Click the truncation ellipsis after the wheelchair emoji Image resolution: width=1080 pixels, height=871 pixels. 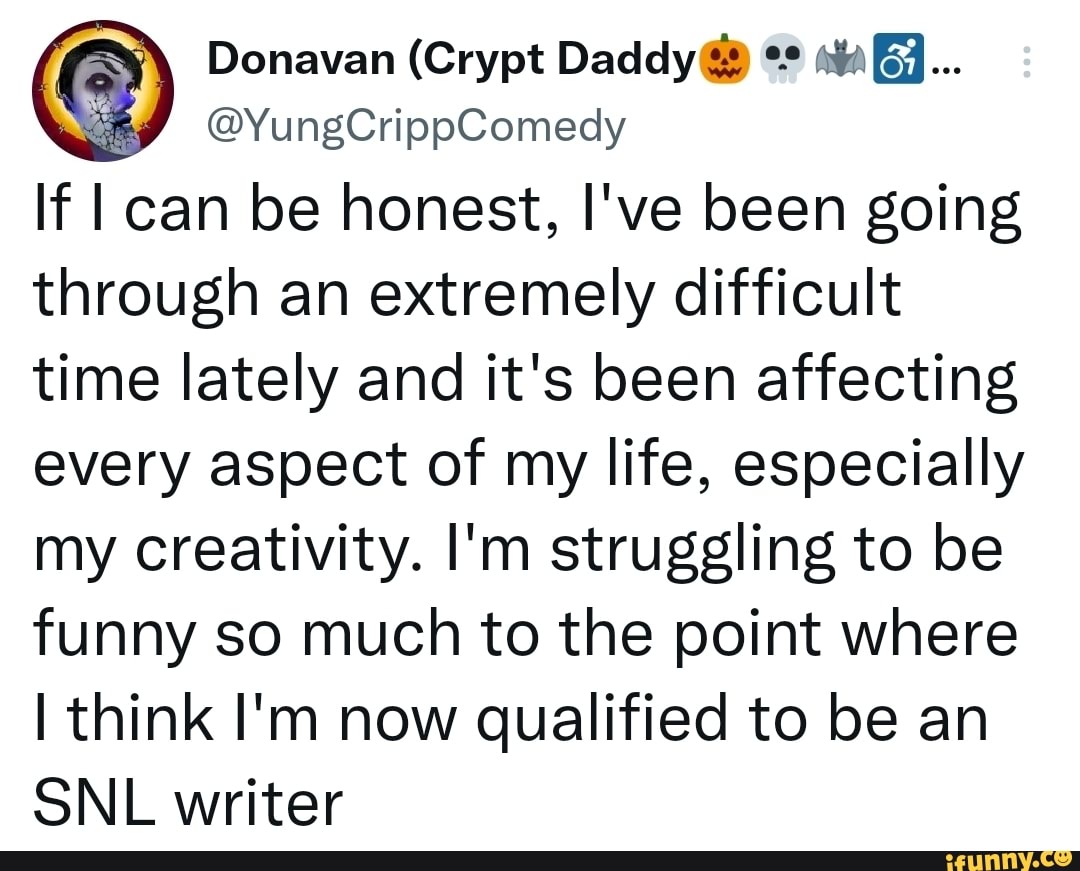[943, 68]
